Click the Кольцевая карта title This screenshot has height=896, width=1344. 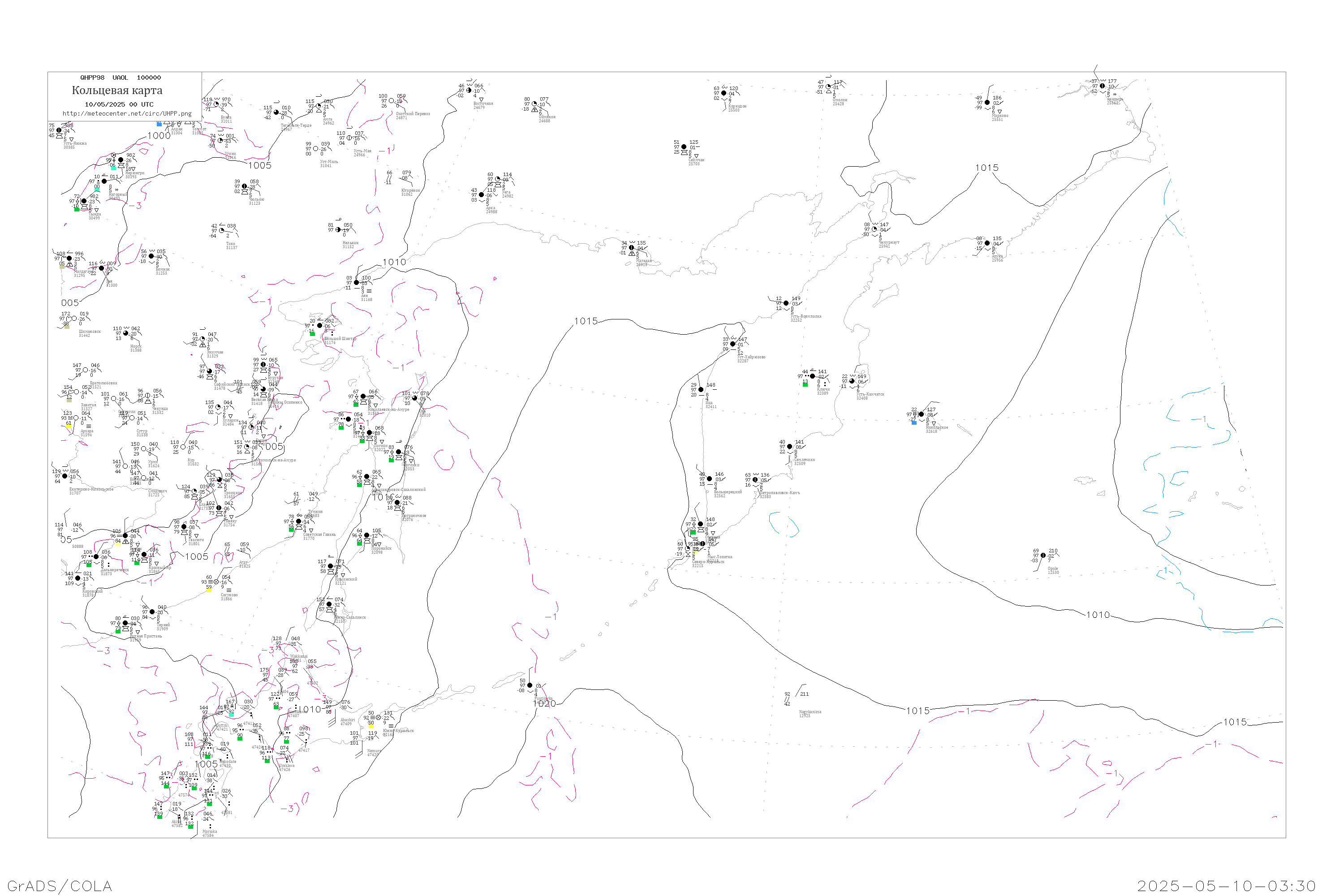coord(117,90)
